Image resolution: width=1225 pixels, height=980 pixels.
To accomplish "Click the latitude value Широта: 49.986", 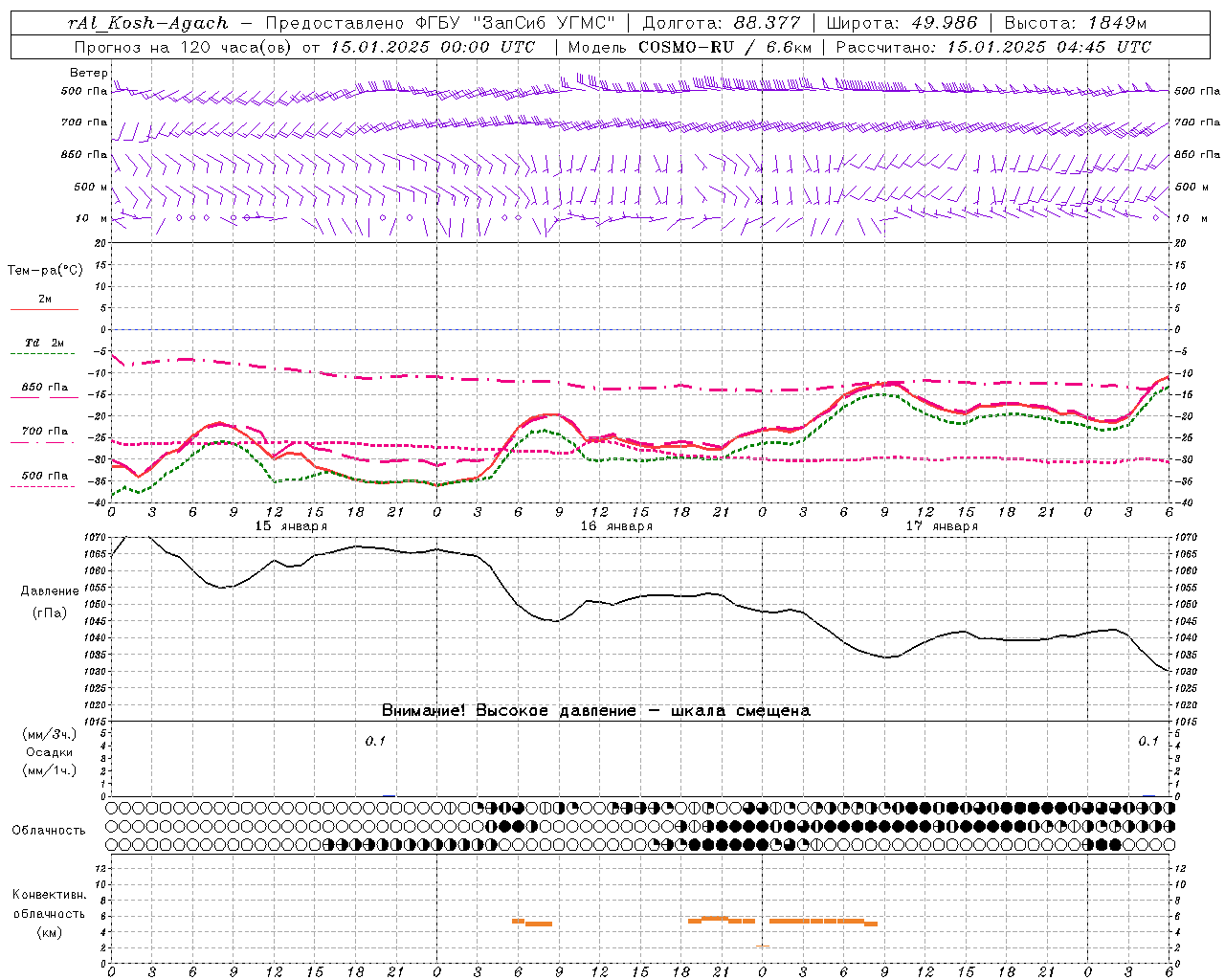I will [x=902, y=24].
